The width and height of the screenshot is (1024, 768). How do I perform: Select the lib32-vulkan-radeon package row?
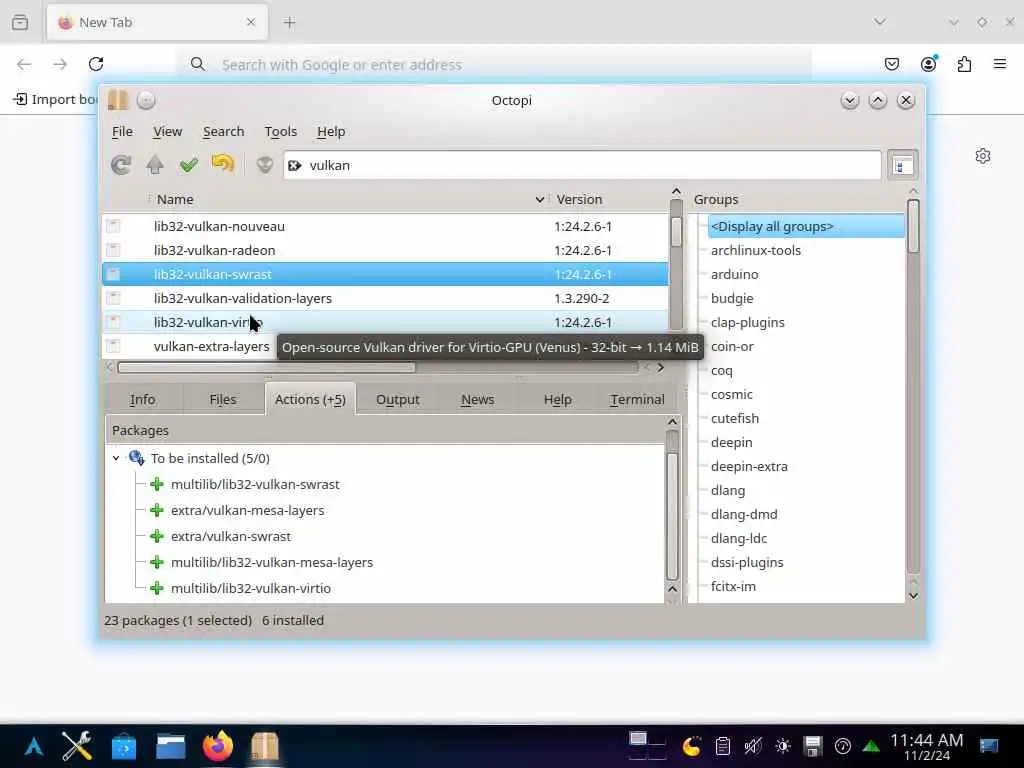(385, 250)
